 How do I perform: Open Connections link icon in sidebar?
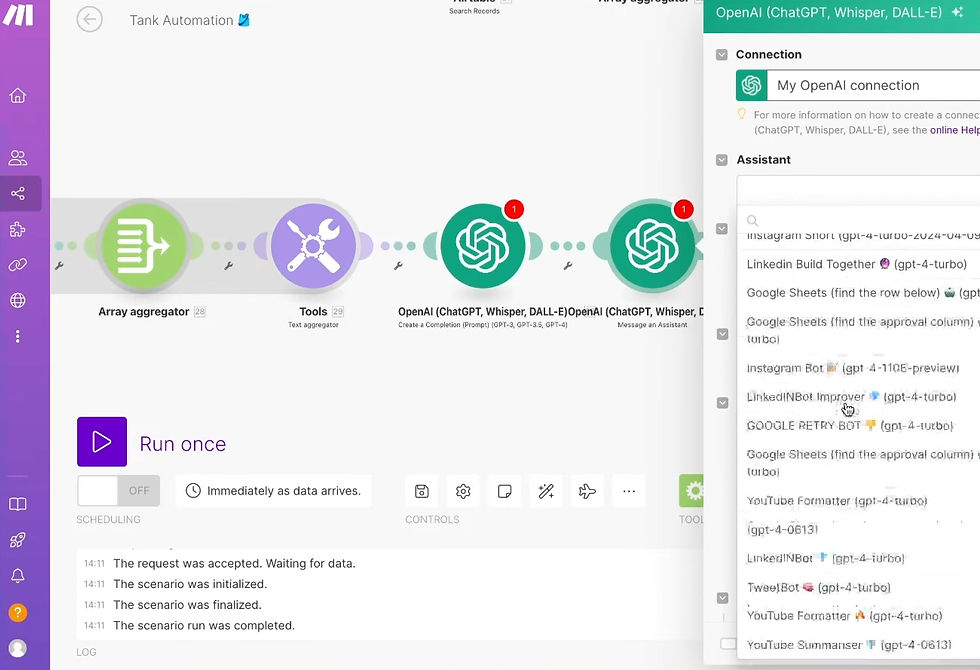coord(18,264)
